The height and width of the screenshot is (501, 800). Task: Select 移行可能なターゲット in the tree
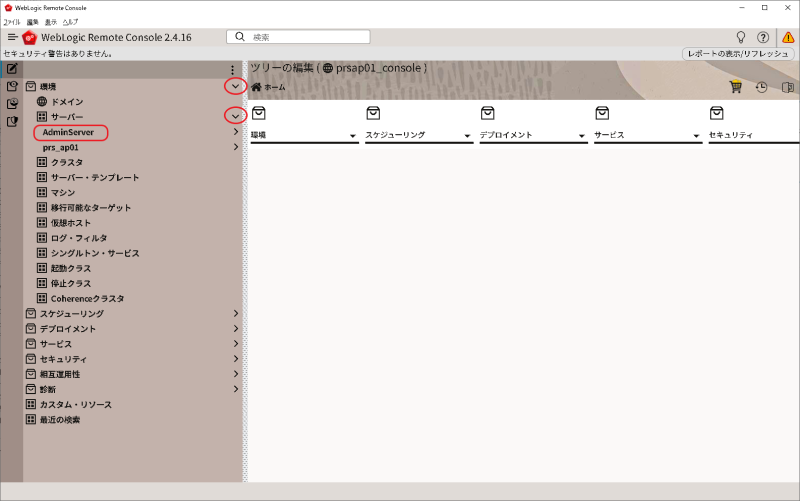click(x=91, y=208)
